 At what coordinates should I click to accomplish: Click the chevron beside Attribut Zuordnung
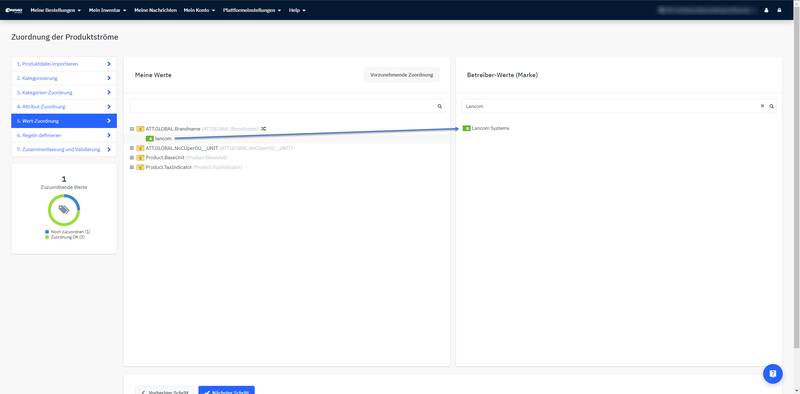pos(109,107)
